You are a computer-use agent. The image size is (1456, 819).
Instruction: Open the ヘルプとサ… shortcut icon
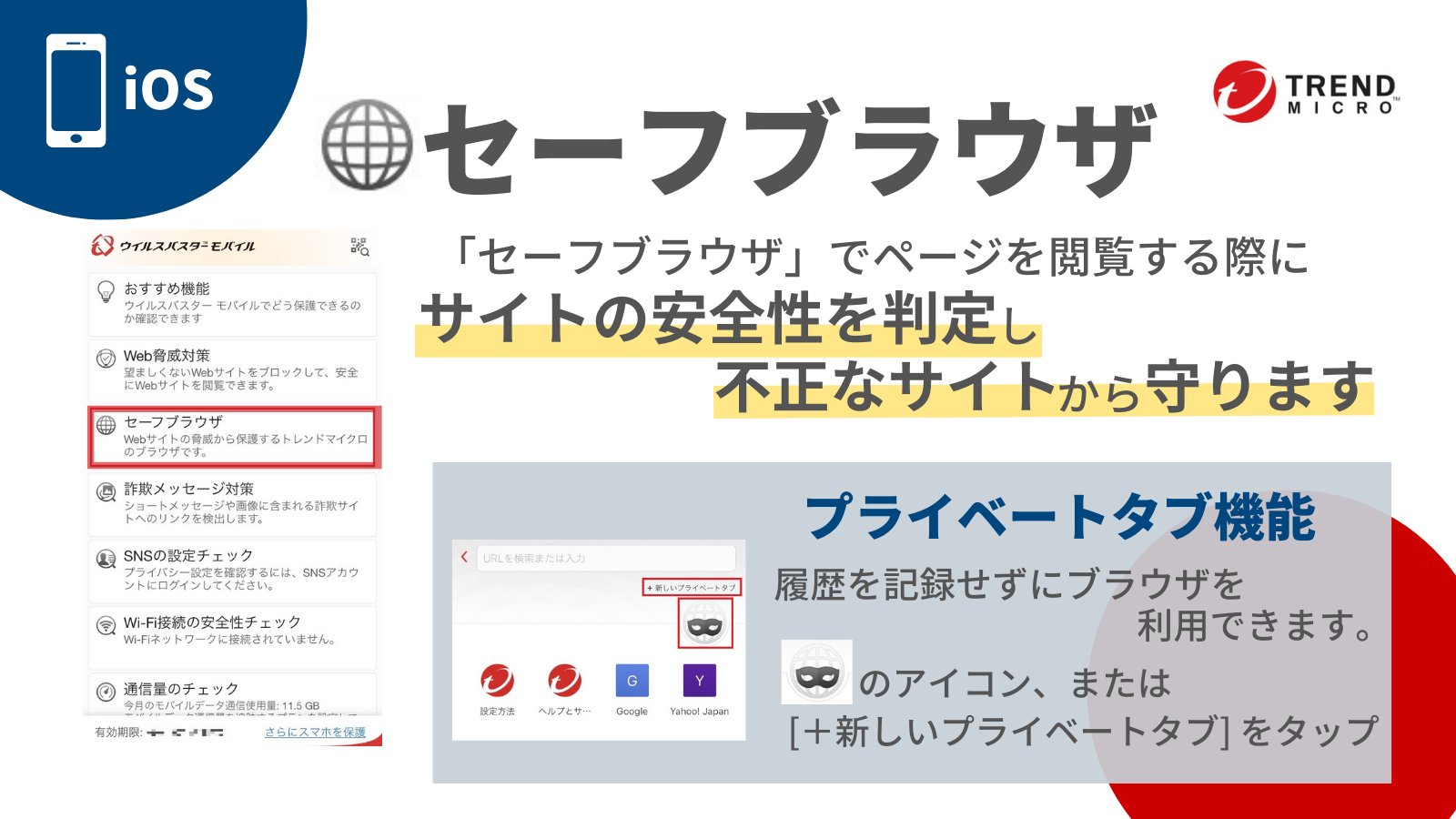coord(564,681)
